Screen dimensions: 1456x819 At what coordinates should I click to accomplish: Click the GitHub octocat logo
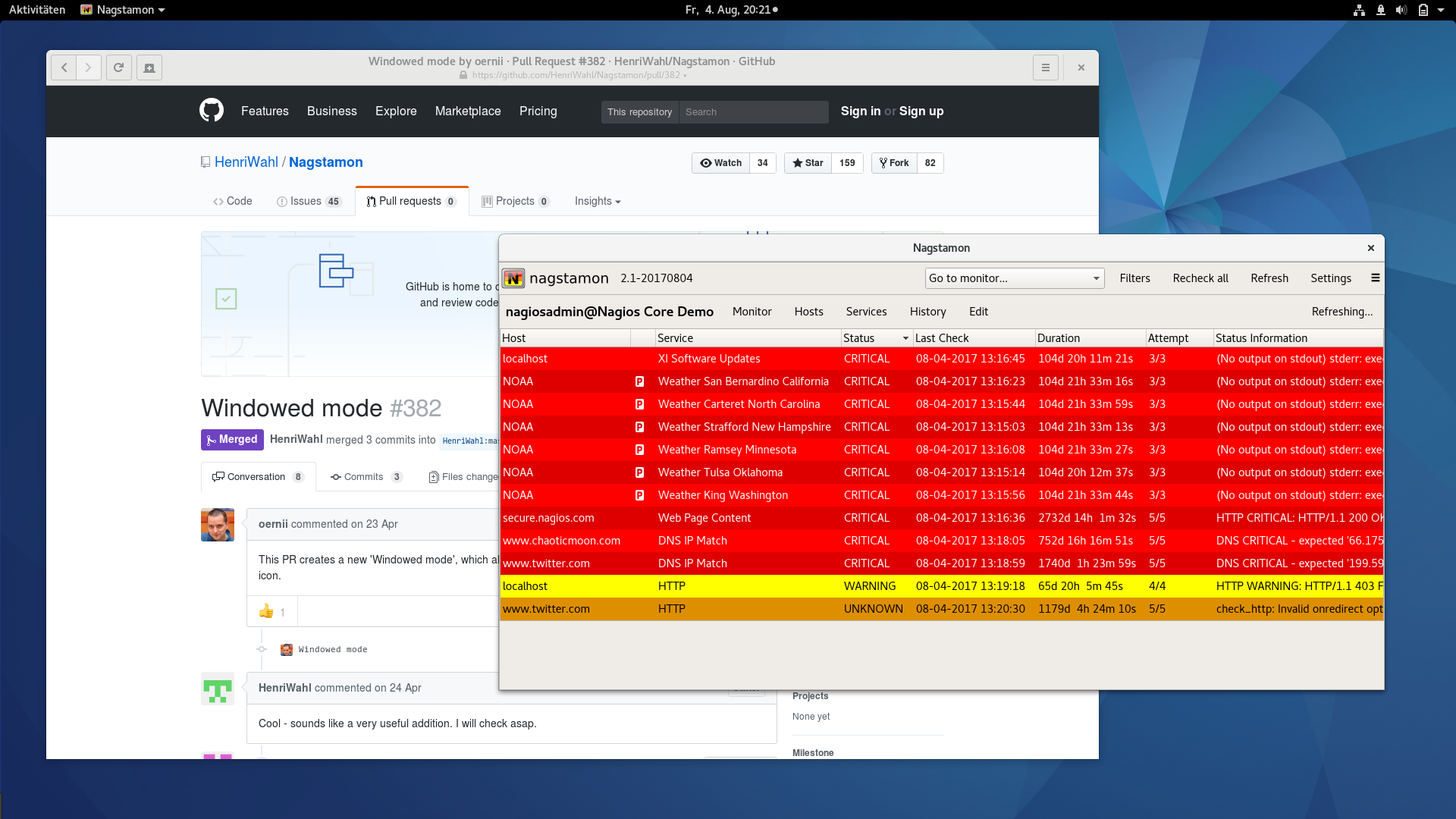[x=212, y=111]
